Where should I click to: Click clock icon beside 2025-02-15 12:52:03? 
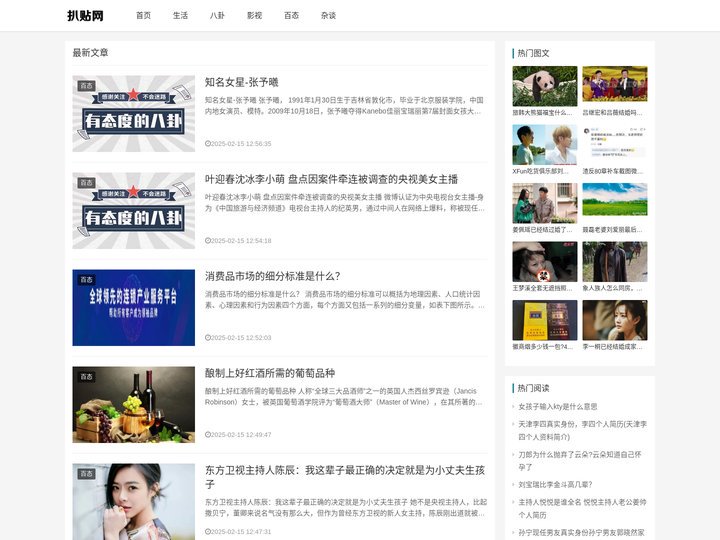point(208,338)
